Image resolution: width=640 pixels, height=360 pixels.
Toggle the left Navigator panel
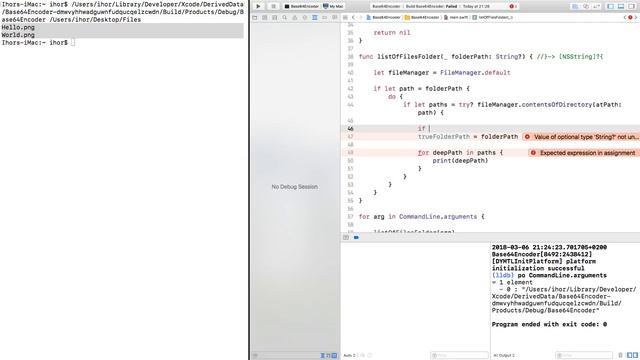tap(611, 6)
